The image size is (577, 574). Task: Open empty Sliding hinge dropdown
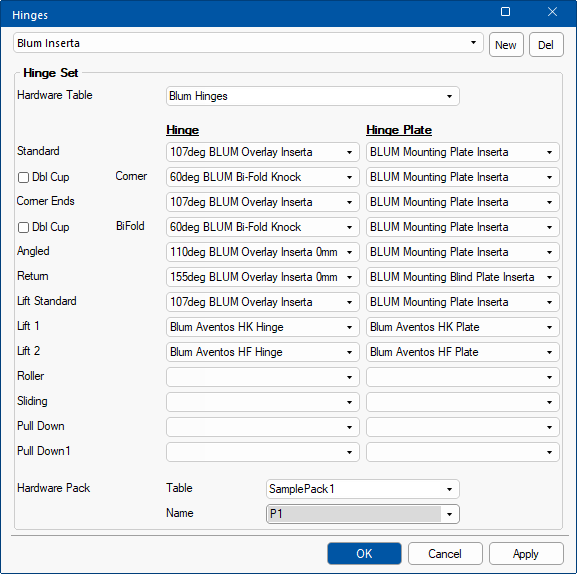point(262,402)
